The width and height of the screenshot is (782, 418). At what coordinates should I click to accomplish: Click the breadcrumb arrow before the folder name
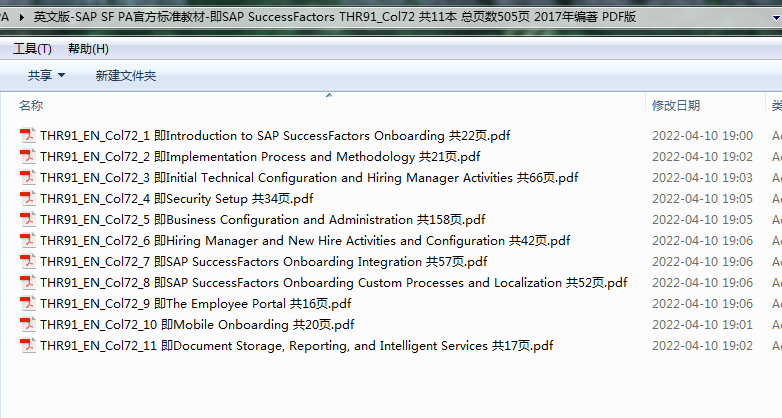click(21, 17)
